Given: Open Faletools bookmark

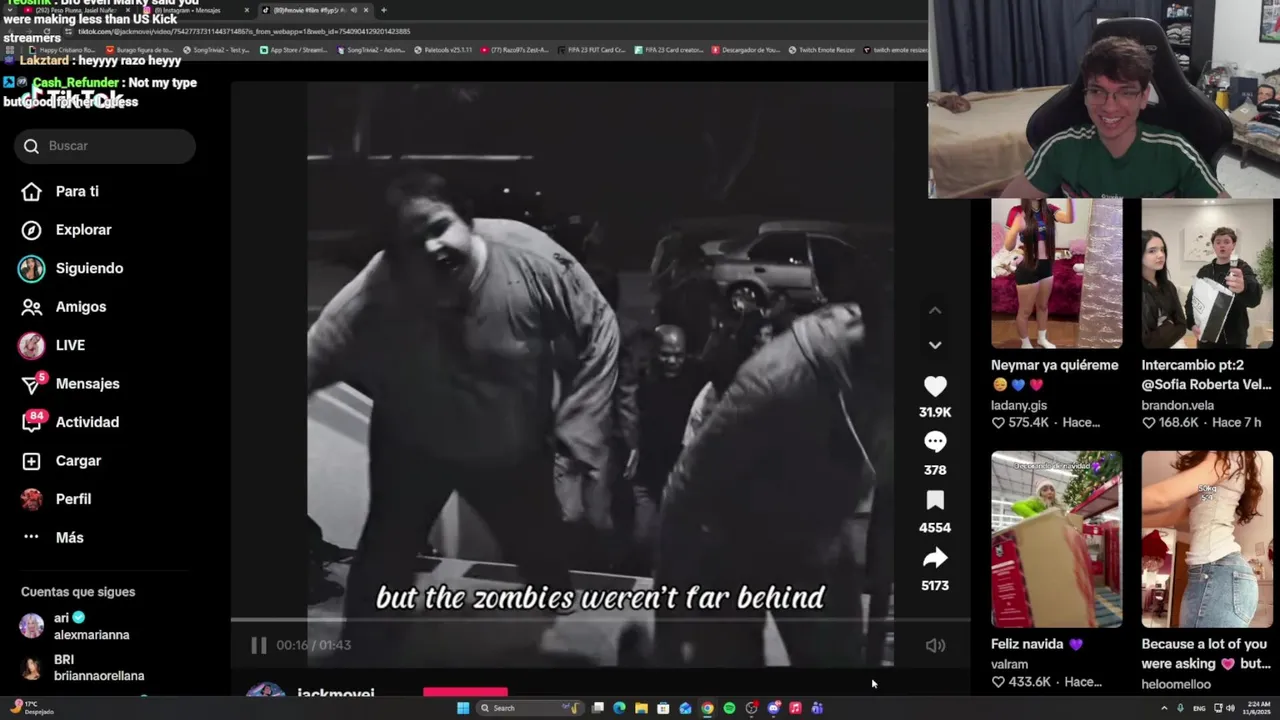Looking at the screenshot, I should click(x=443, y=50).
